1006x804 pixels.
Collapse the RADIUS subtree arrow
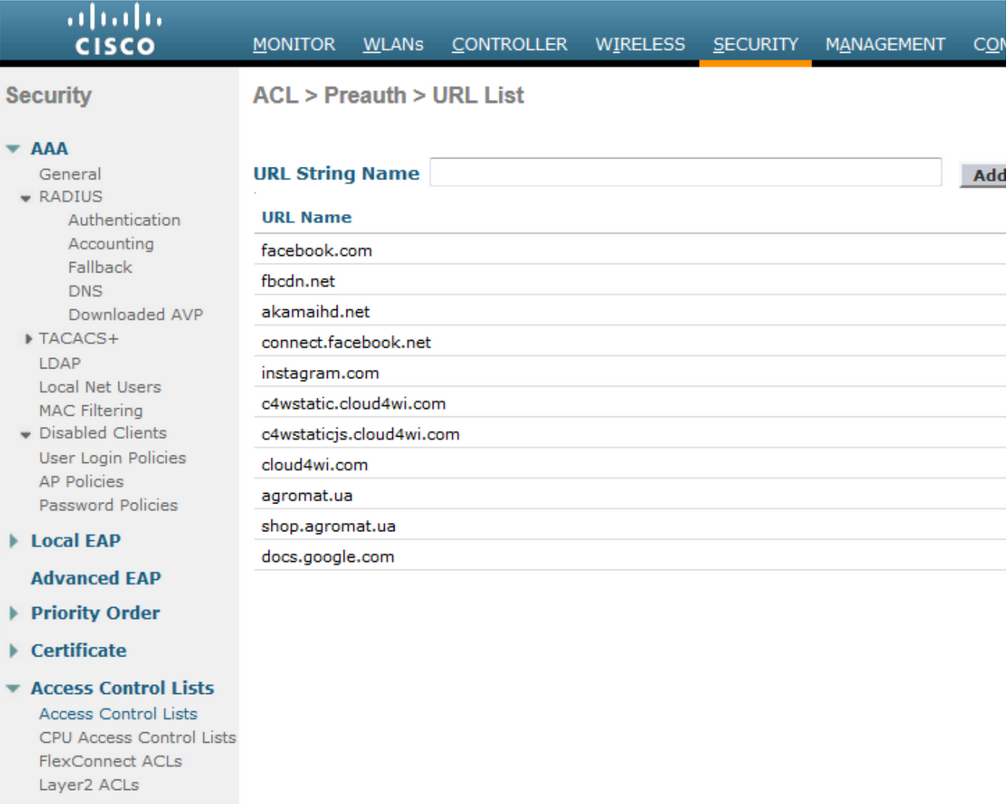(26, 198)
